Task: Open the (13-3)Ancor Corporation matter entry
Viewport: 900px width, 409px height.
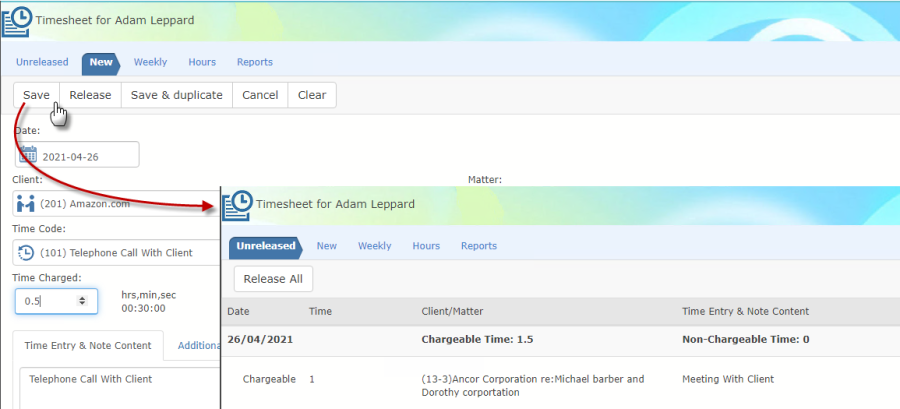Action: coord(533,386)
